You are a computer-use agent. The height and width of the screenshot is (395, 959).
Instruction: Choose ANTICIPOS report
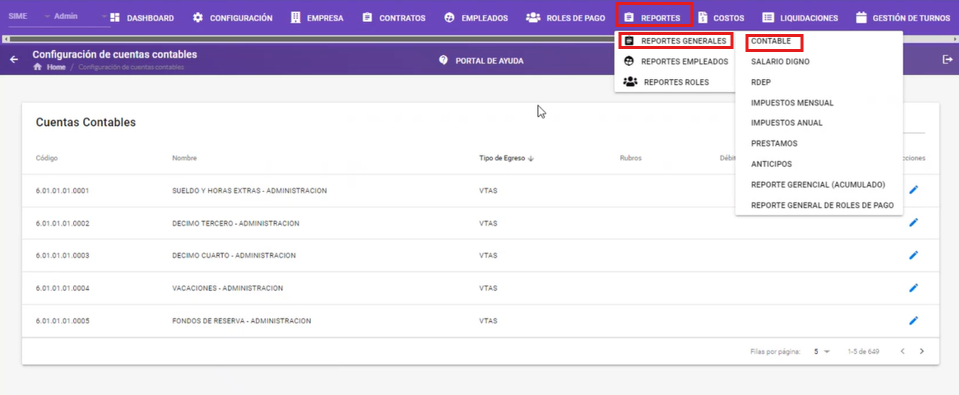pyautogui.click(x=771, y=164)
